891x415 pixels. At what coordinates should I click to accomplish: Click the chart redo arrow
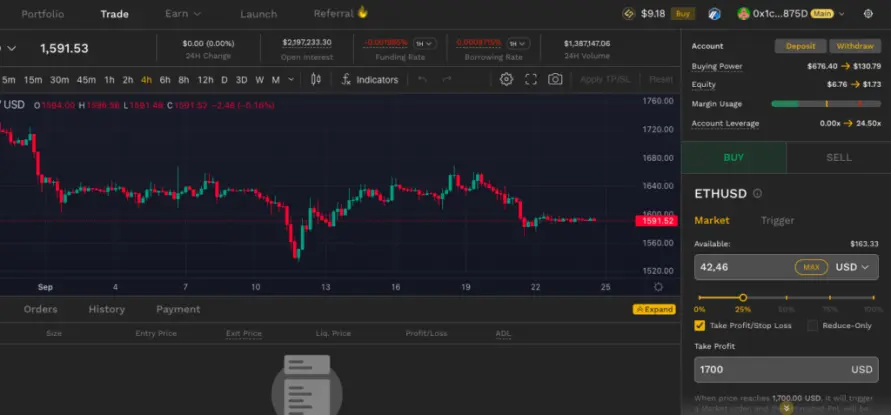(447, 80)
